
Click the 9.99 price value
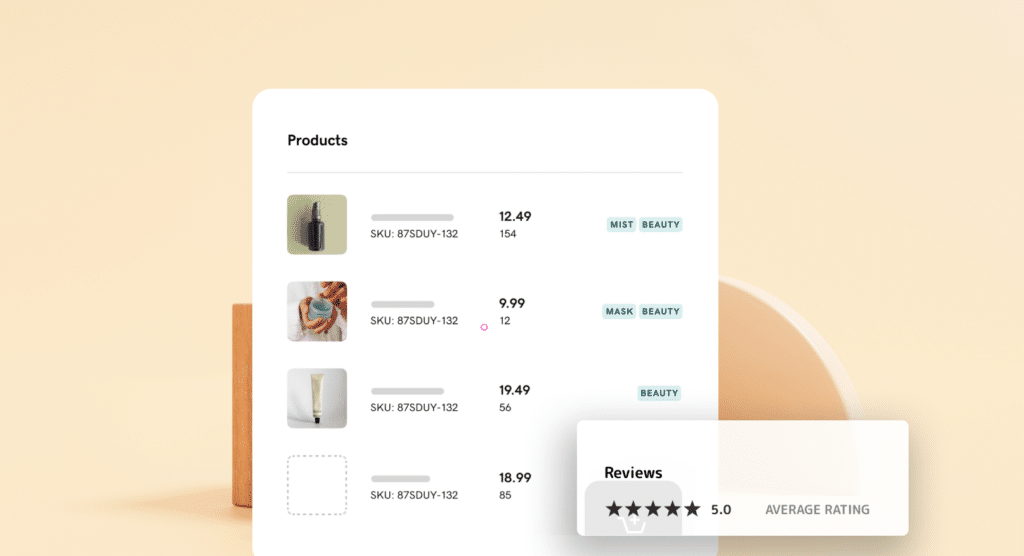coord(512,303)
